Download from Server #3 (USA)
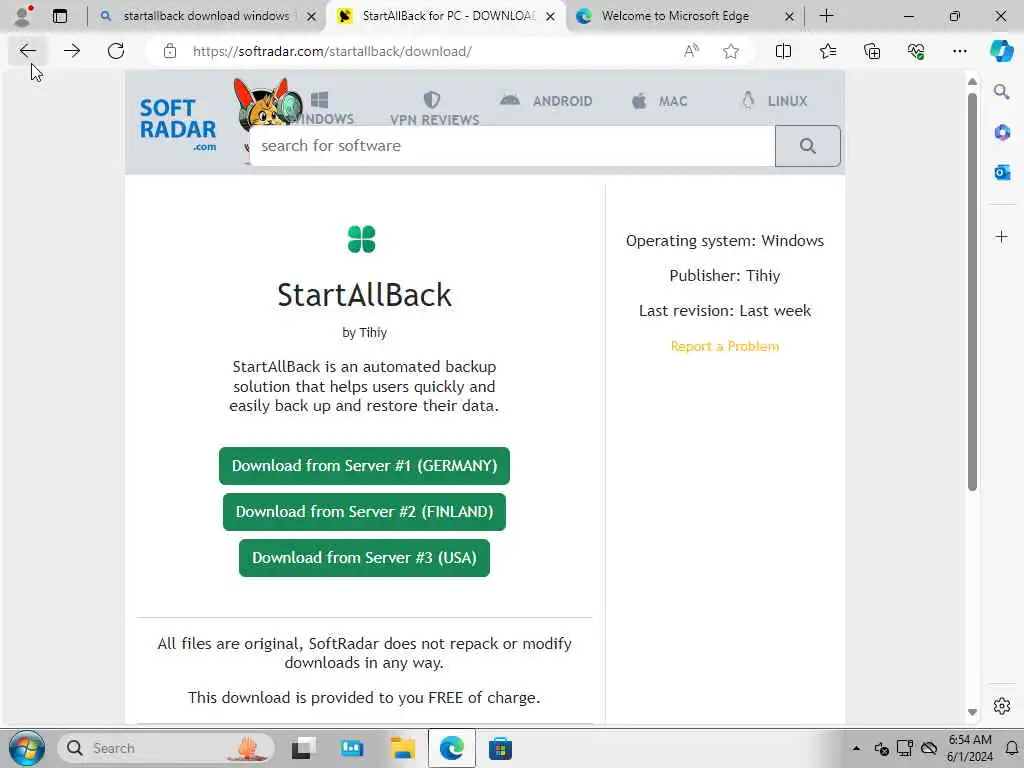The image size is (1024, 768). pos(364,558)
